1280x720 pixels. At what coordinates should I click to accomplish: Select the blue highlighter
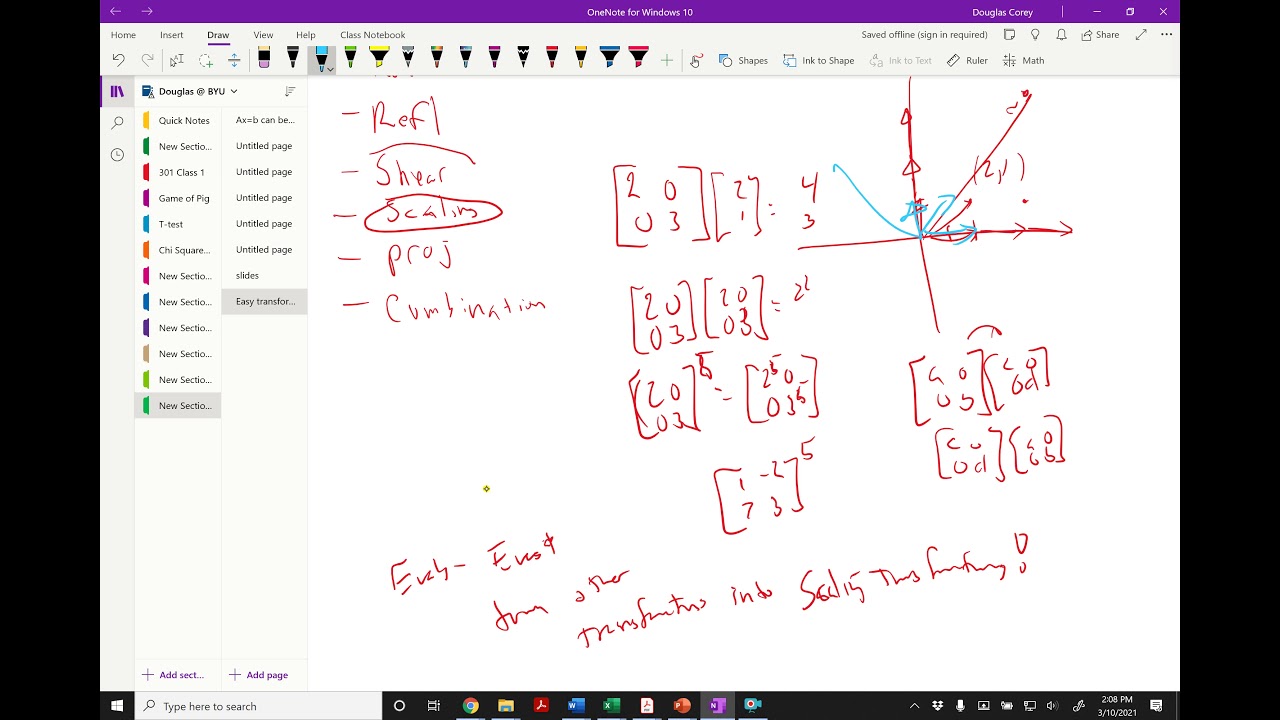(x=610, y=58)
